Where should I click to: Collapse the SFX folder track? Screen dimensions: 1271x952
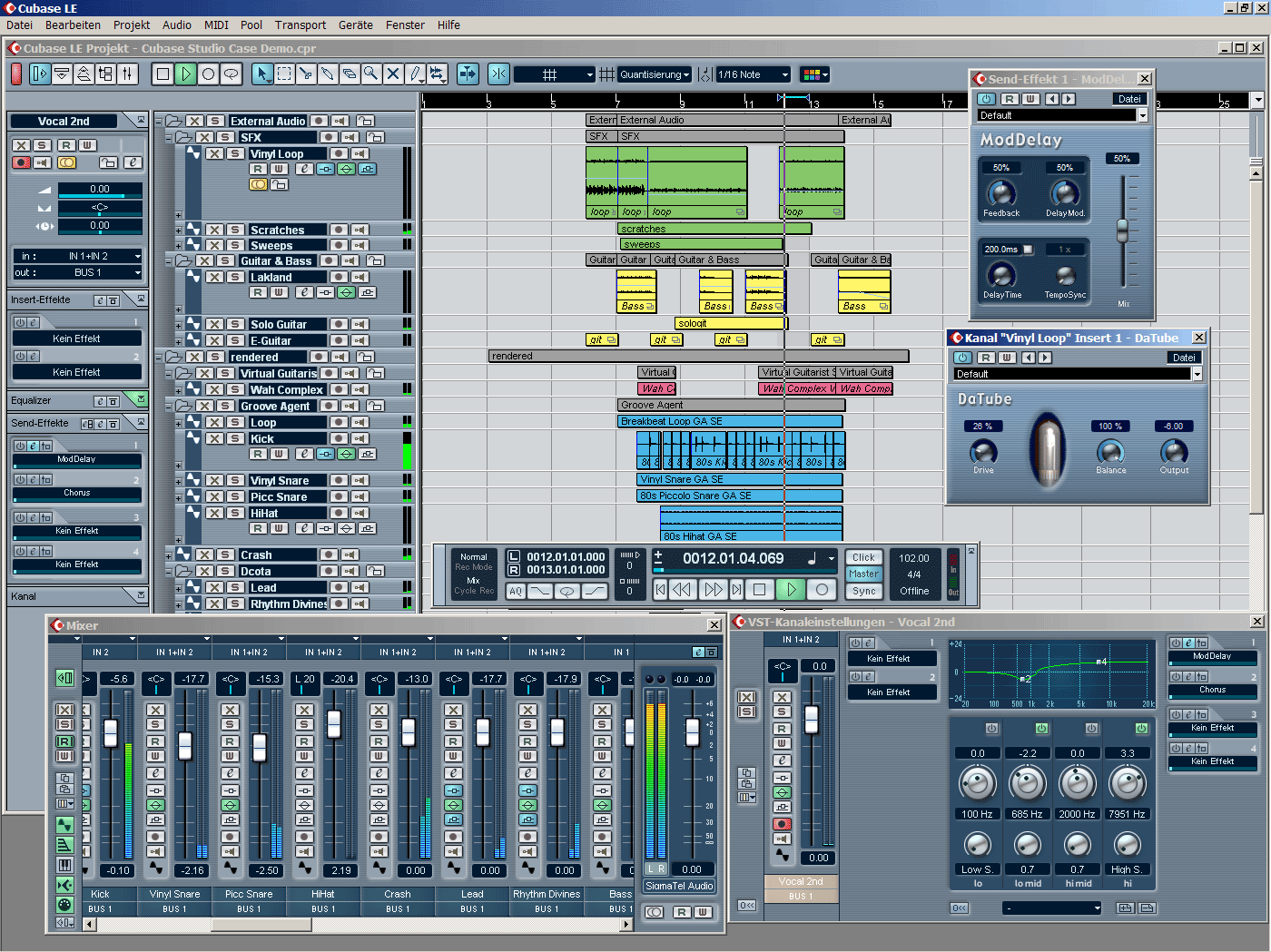coord(170,138)
